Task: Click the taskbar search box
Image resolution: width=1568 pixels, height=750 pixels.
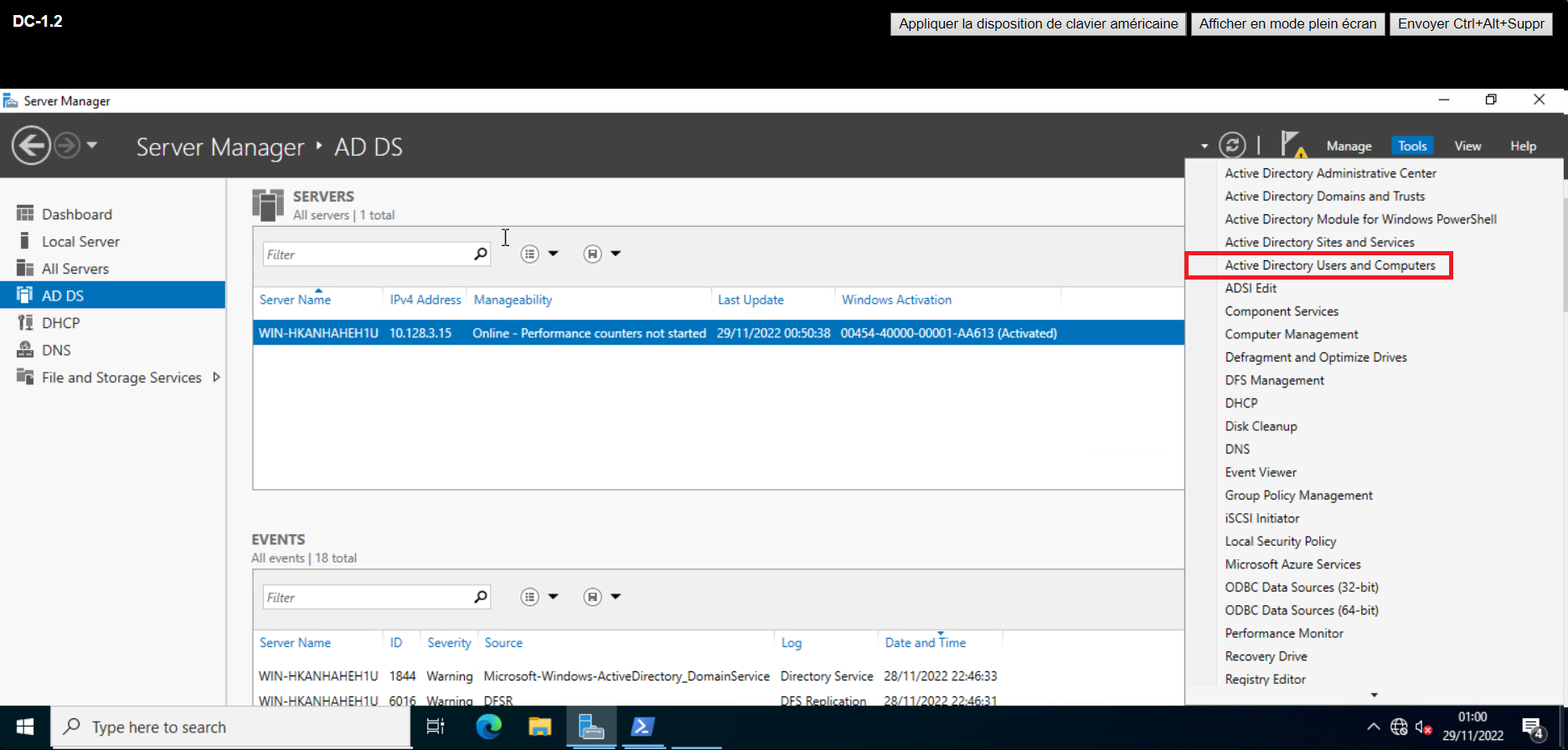Action: click(231, 727)
